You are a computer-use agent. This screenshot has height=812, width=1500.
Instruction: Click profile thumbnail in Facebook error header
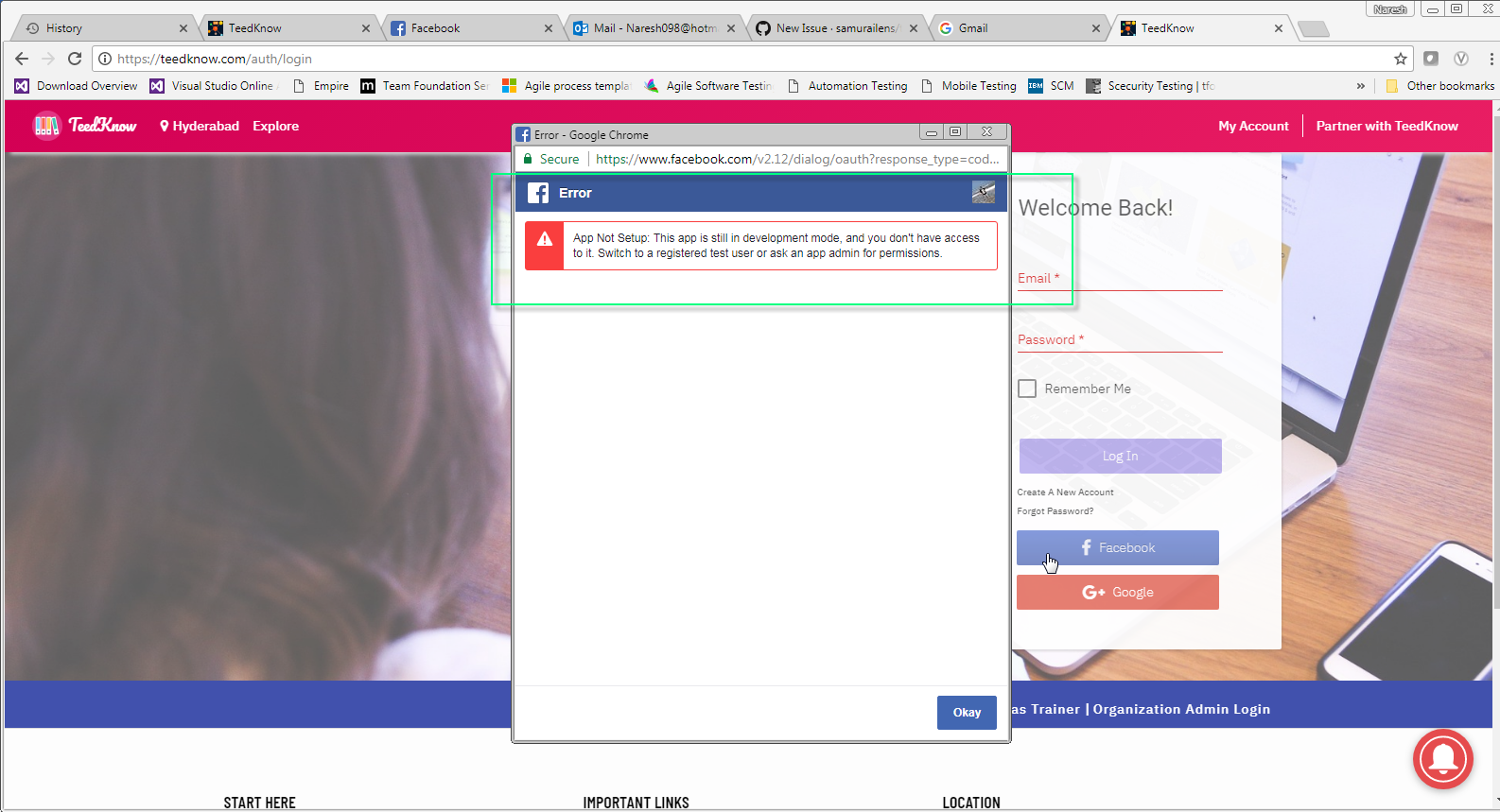coord(984,193)
